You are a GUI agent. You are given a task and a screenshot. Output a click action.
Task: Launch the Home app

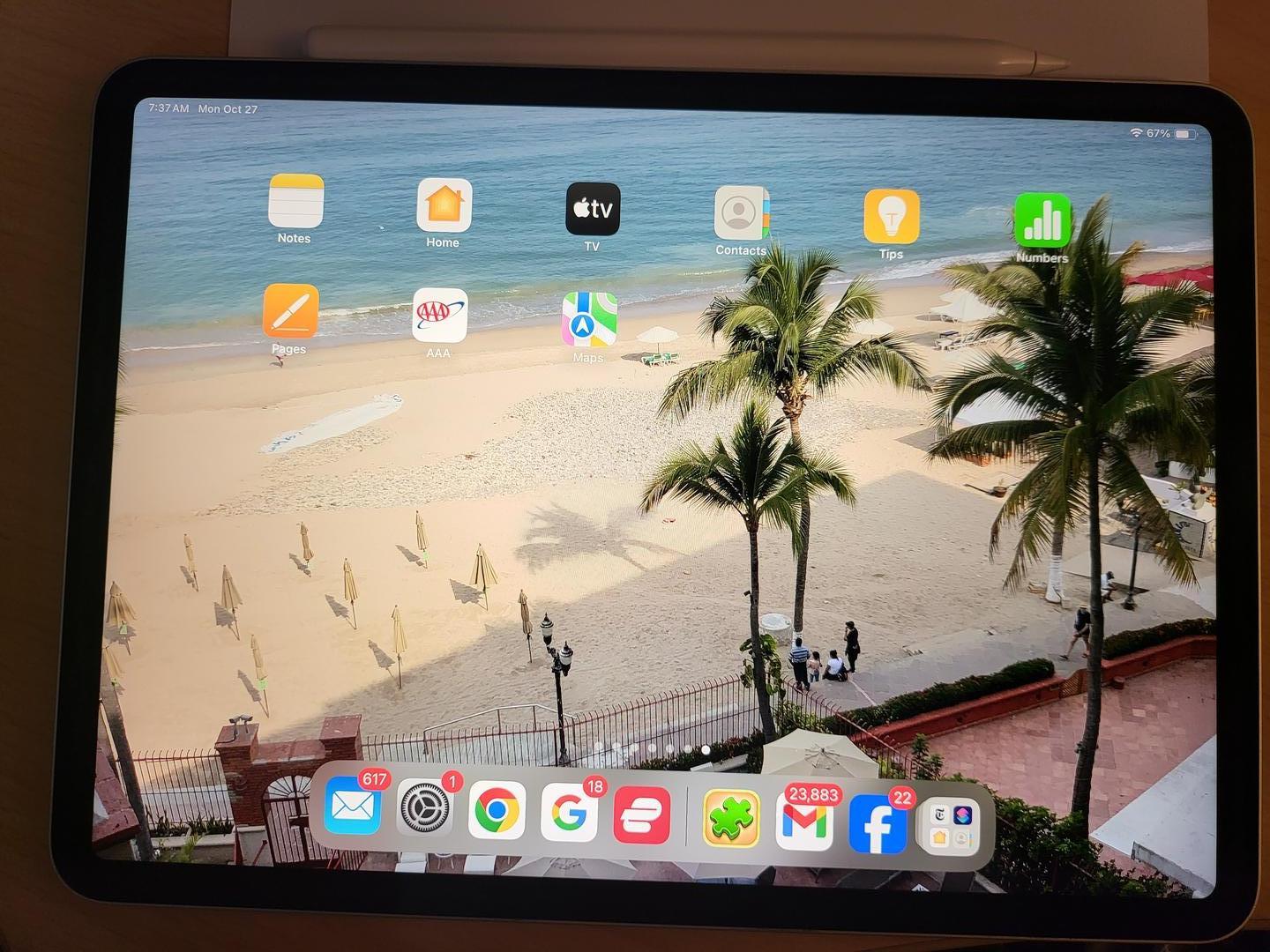(444, 205)
